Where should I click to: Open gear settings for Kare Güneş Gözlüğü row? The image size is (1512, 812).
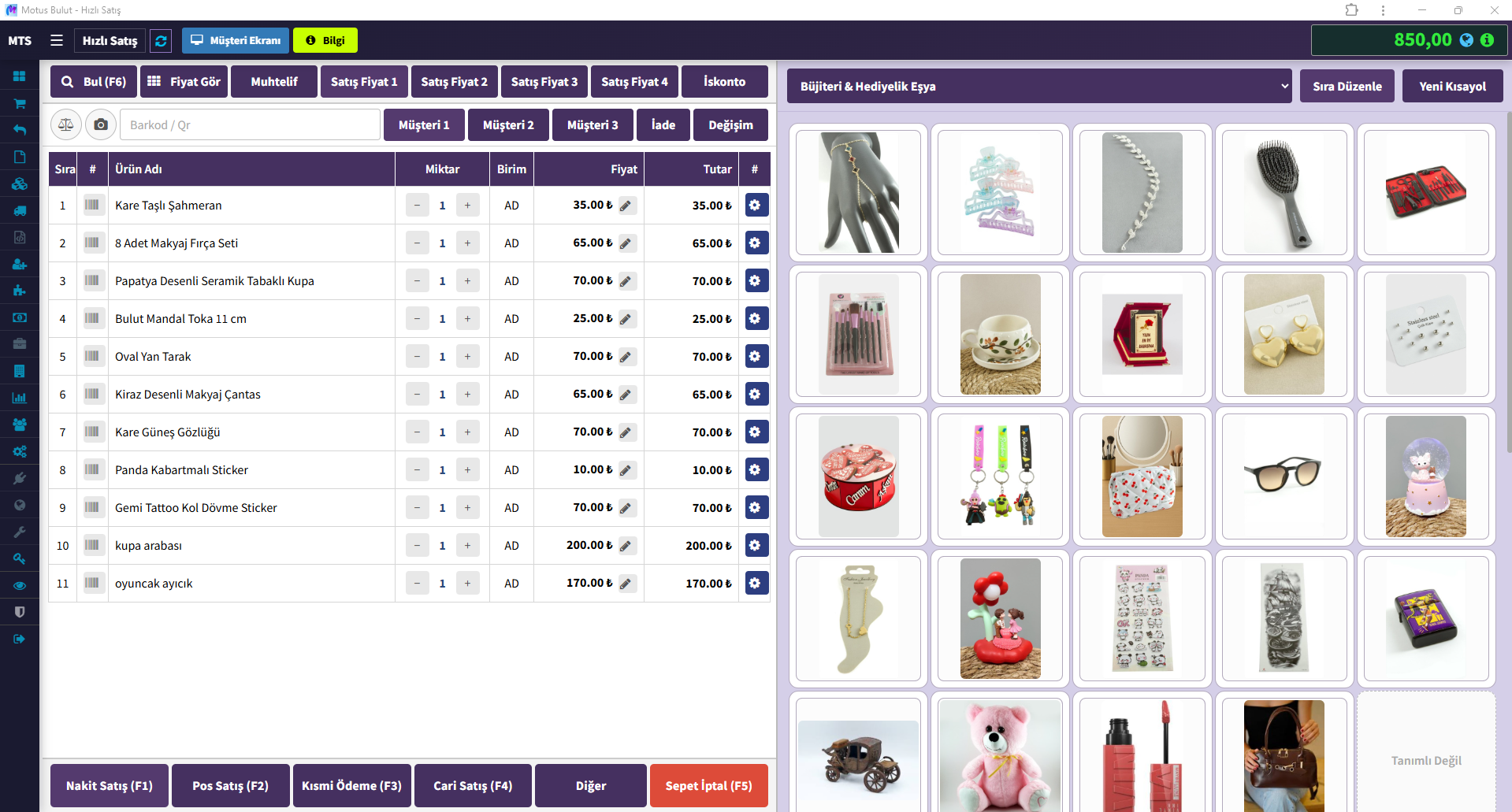(x=755, y=432)
